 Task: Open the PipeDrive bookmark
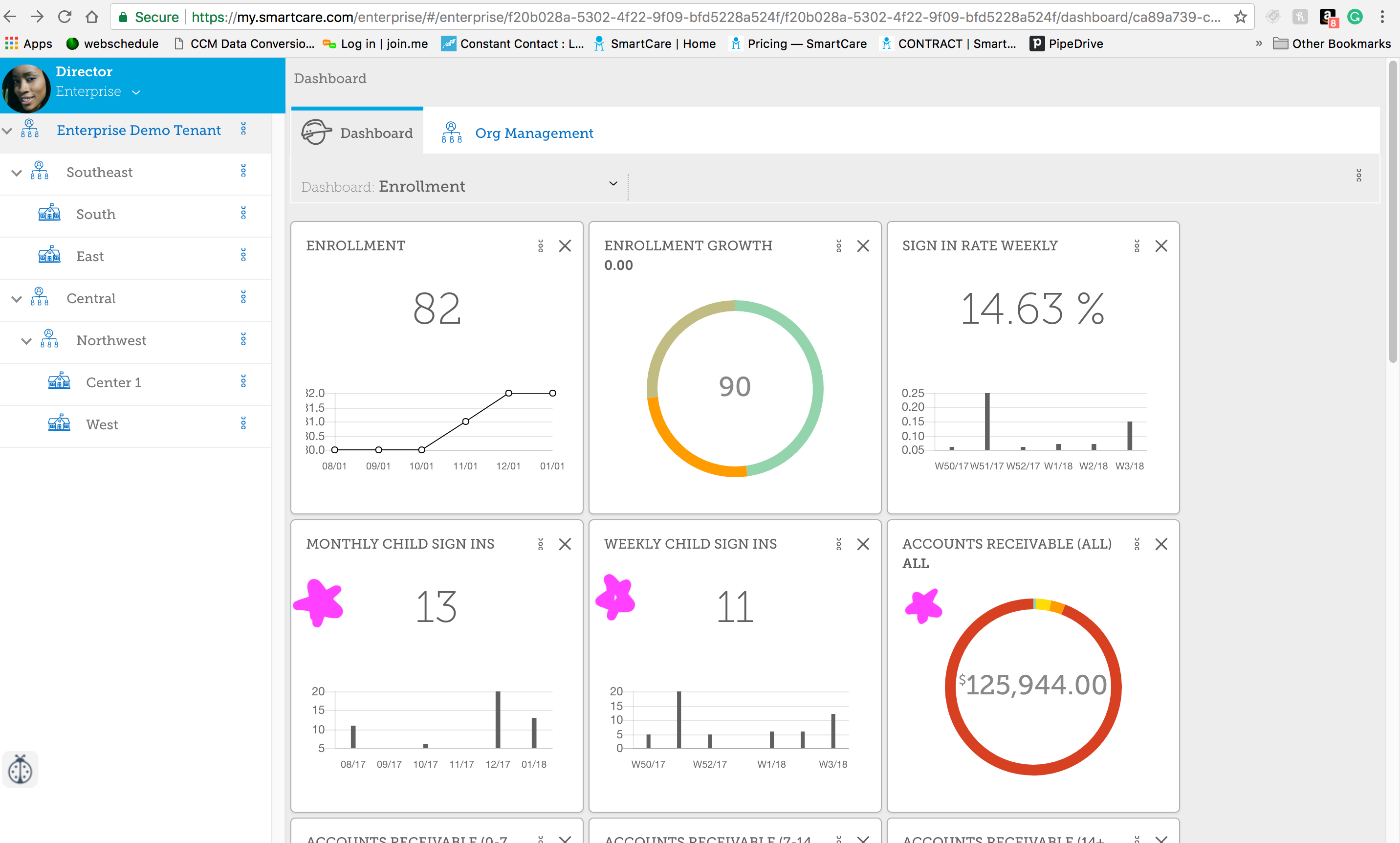click(1066, 44)
